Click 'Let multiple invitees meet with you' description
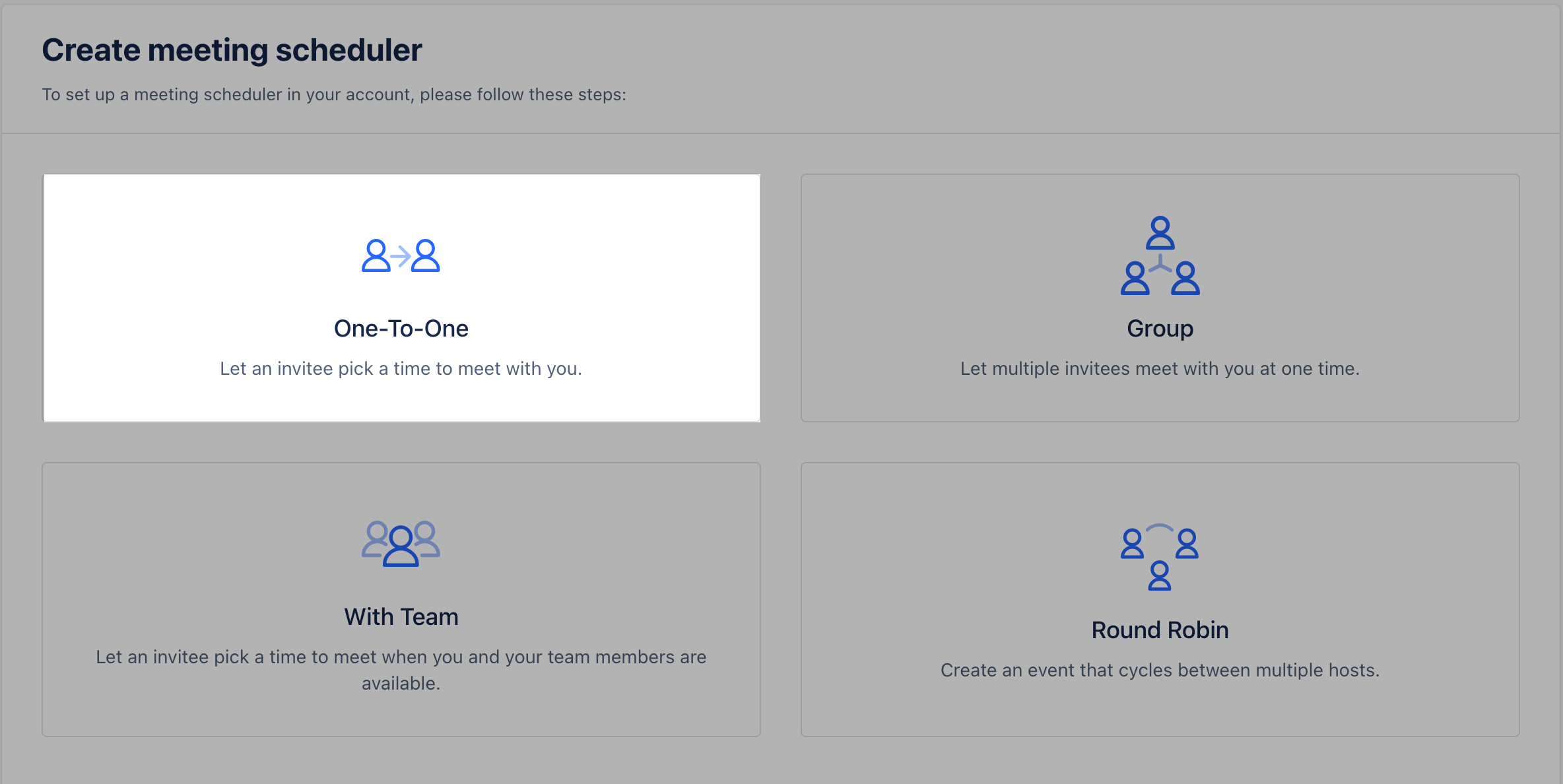Image resolution: width=1563 pixels, height=784 pixels. (1160, 368)
